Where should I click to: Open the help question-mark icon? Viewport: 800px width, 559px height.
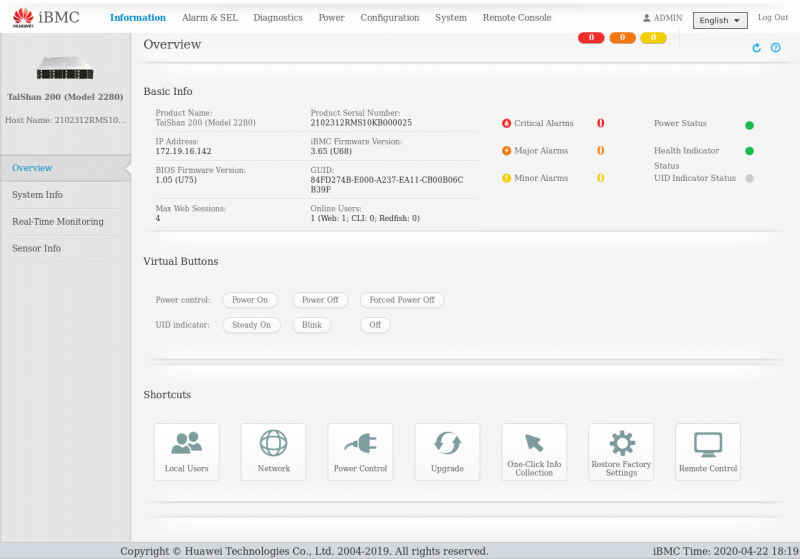776,47
